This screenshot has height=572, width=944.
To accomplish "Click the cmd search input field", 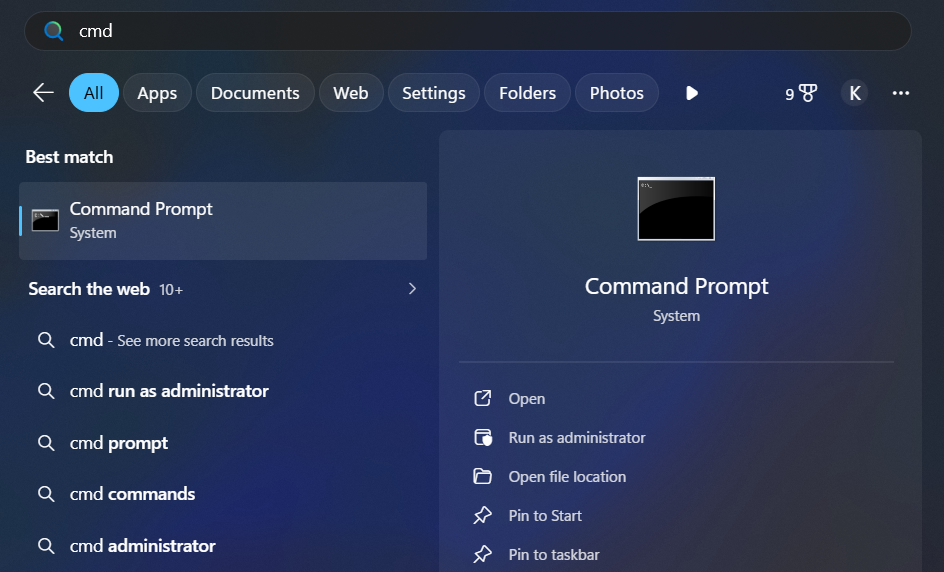I will pos(468,31).
